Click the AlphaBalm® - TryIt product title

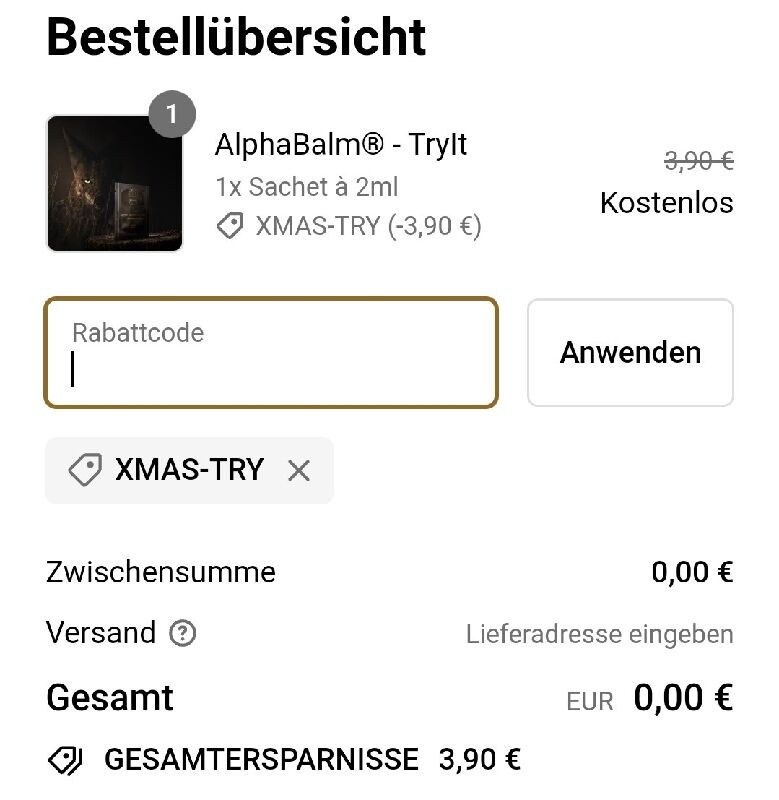(x=341, y=145)
